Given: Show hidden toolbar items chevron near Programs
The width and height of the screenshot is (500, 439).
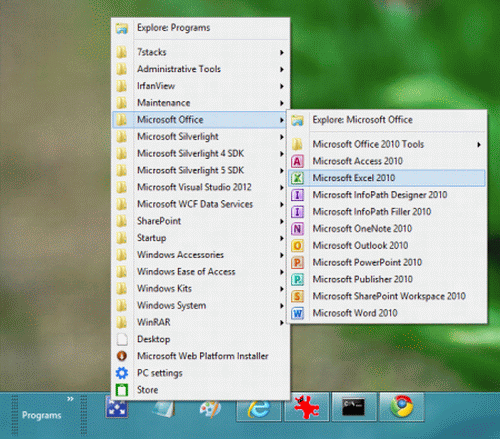Looking at the screenshot, I should pos(70,399).
